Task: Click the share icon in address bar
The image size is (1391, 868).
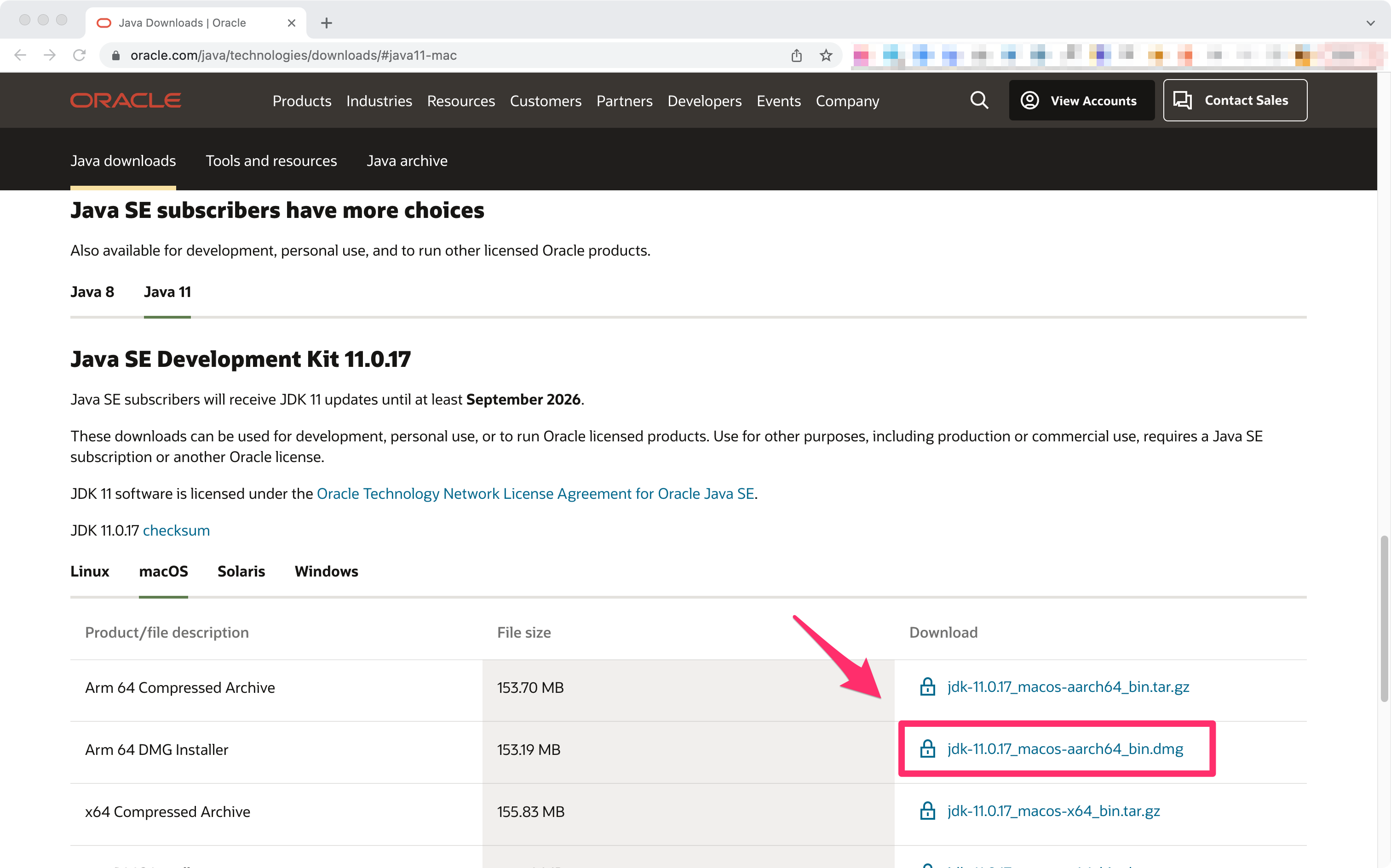Action: pos(796,55)
